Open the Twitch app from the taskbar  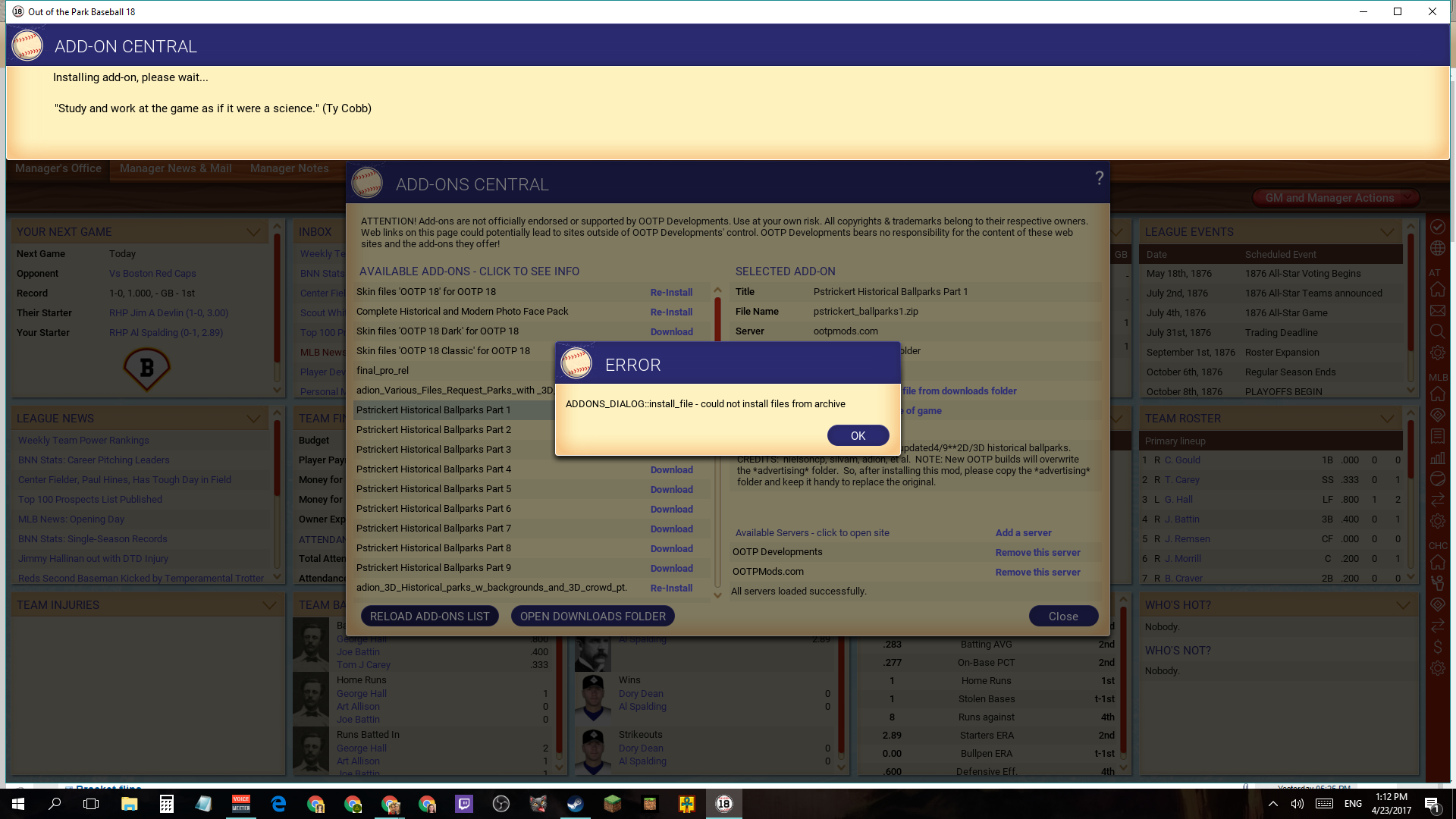point(464,804)
